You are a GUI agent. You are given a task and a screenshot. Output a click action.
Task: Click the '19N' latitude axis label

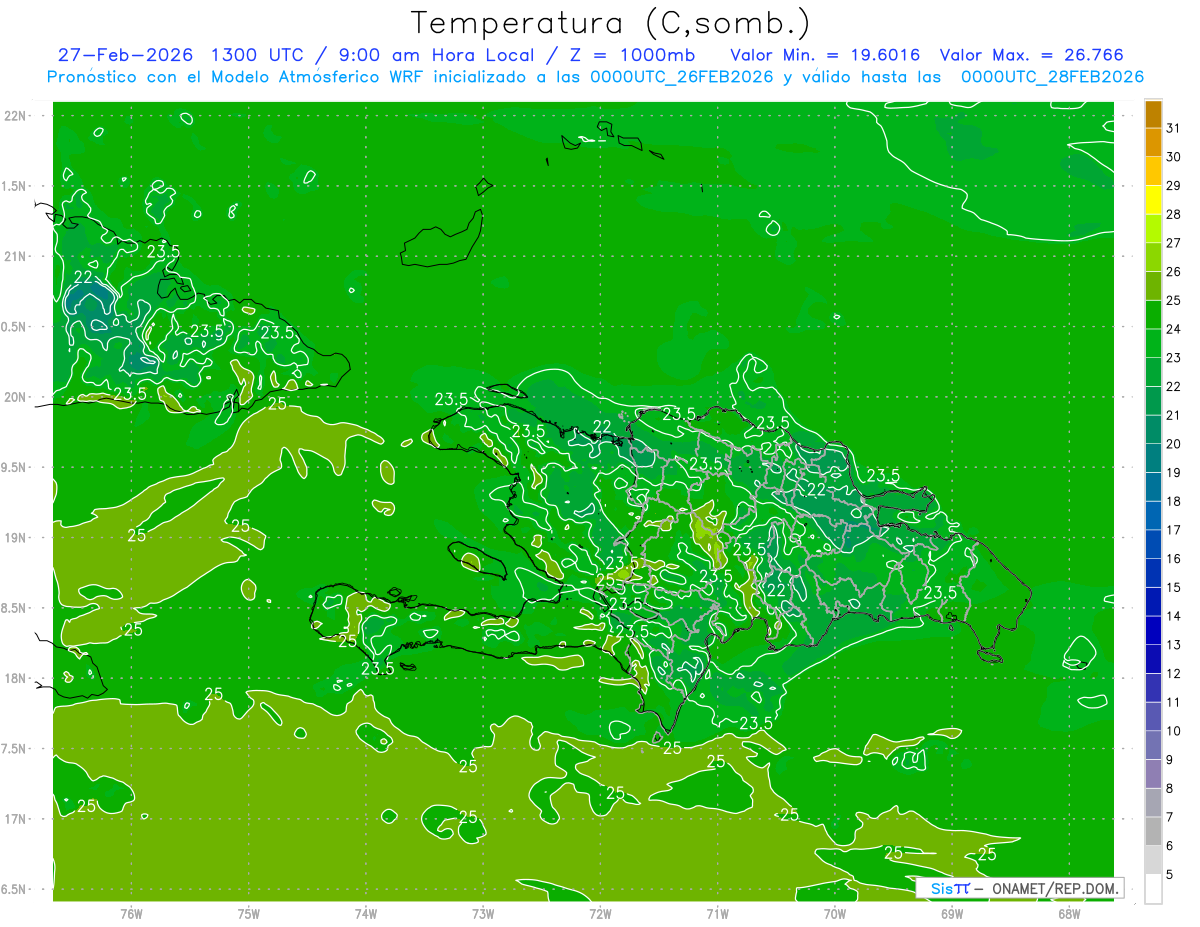click(17, 537)
